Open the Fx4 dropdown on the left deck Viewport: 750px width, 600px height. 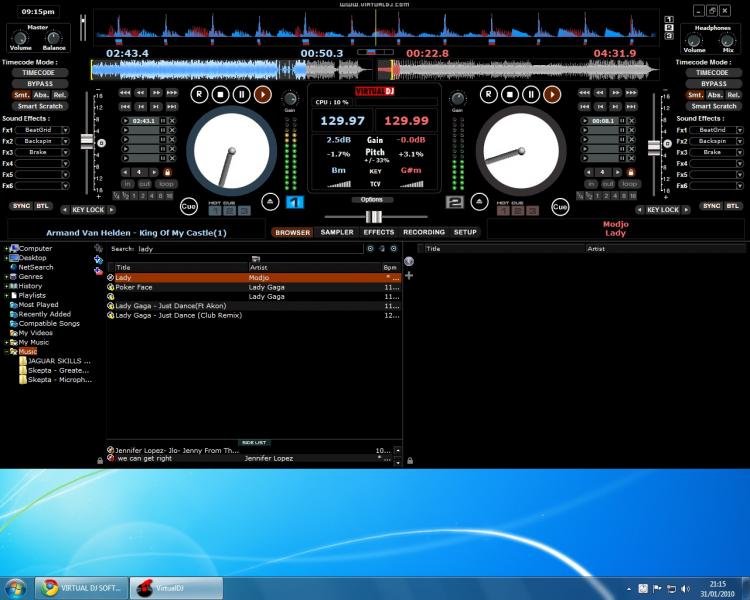point(66,164)
